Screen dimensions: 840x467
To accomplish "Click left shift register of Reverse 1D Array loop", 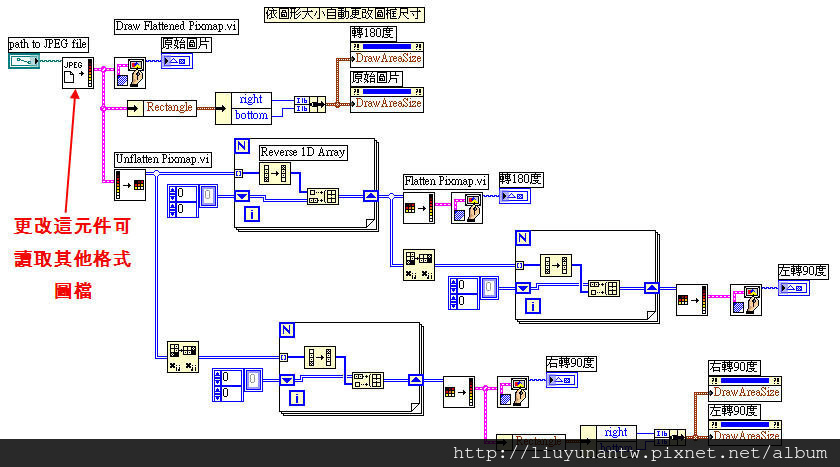I will click(x=242, y=196).
